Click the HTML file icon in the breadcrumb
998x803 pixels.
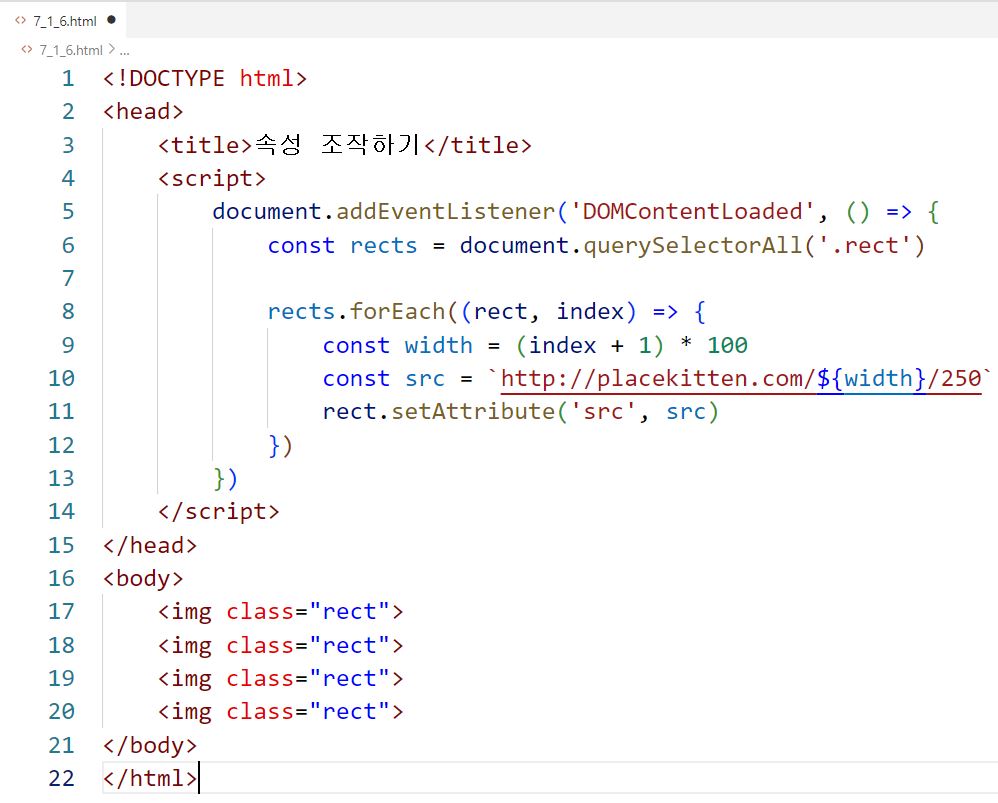(x=27, y=50)
